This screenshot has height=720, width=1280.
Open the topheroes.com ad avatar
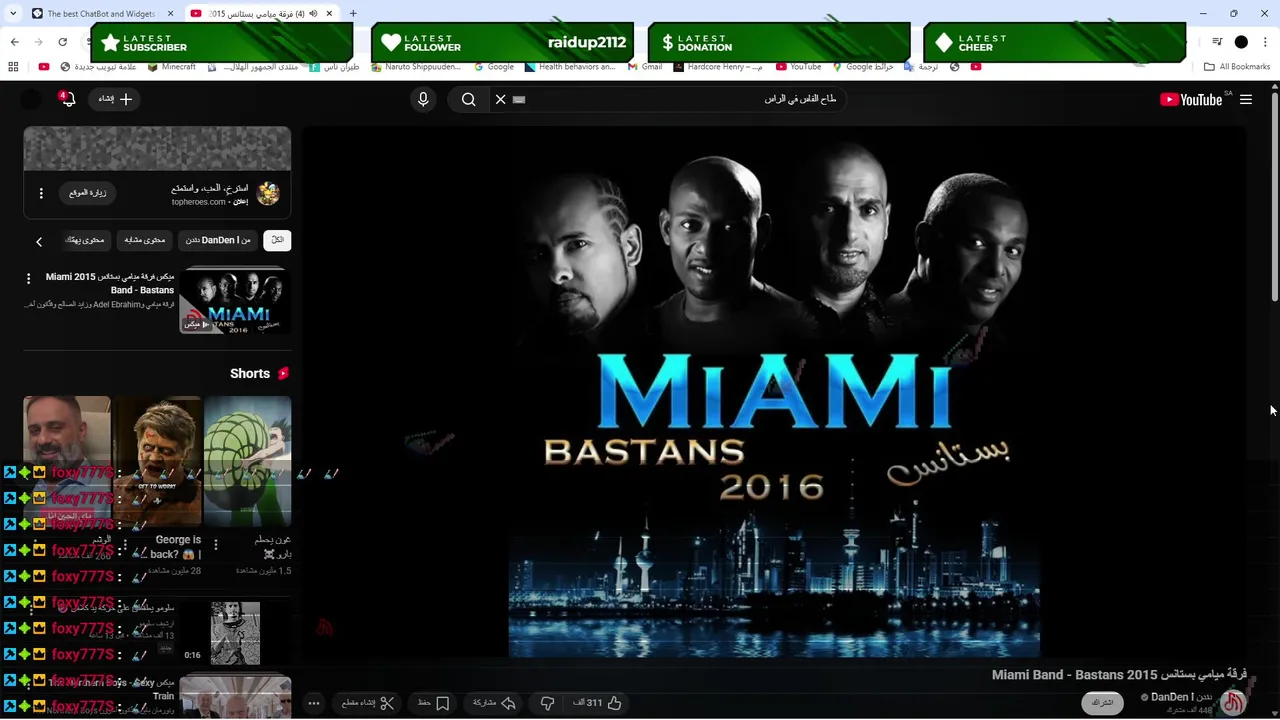268,193
